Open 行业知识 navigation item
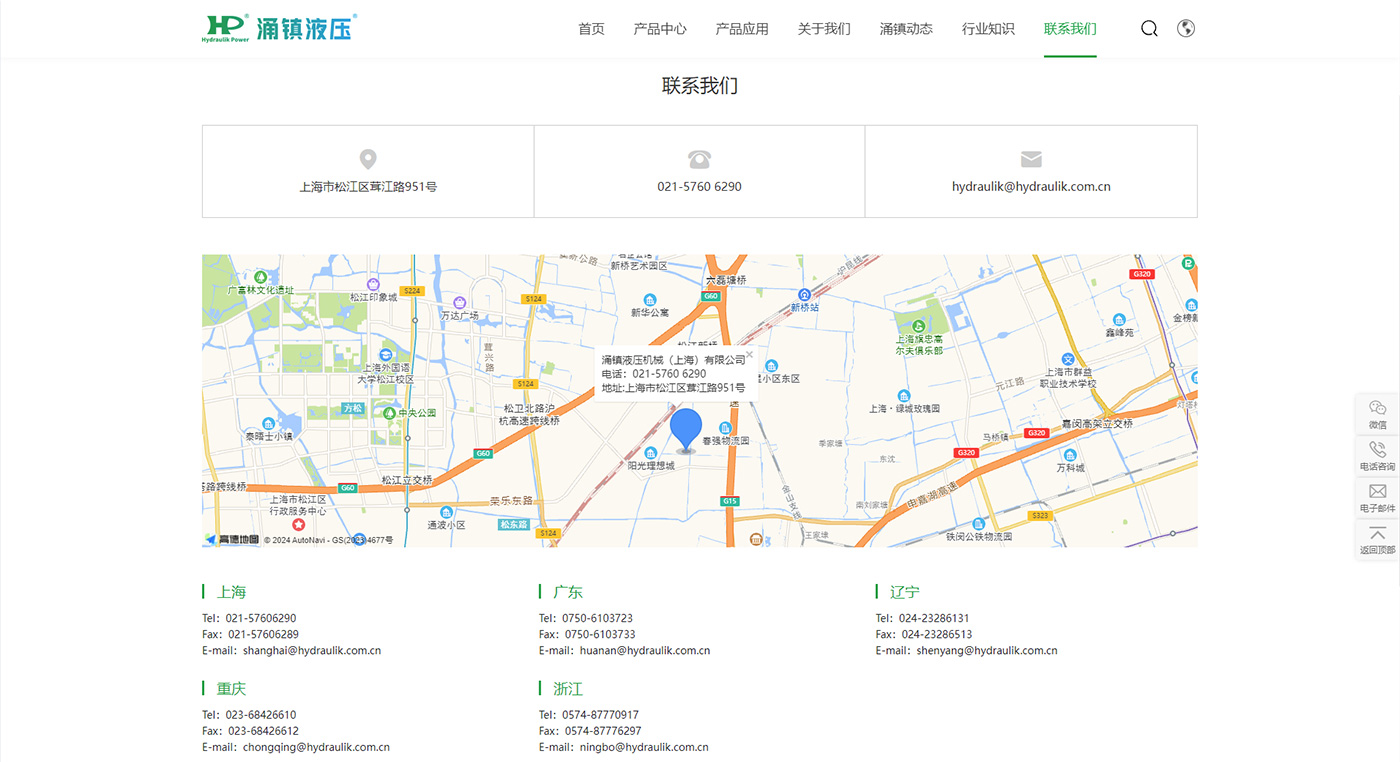1400x762 pixels. pyautogui.click(x=988, y=29)
